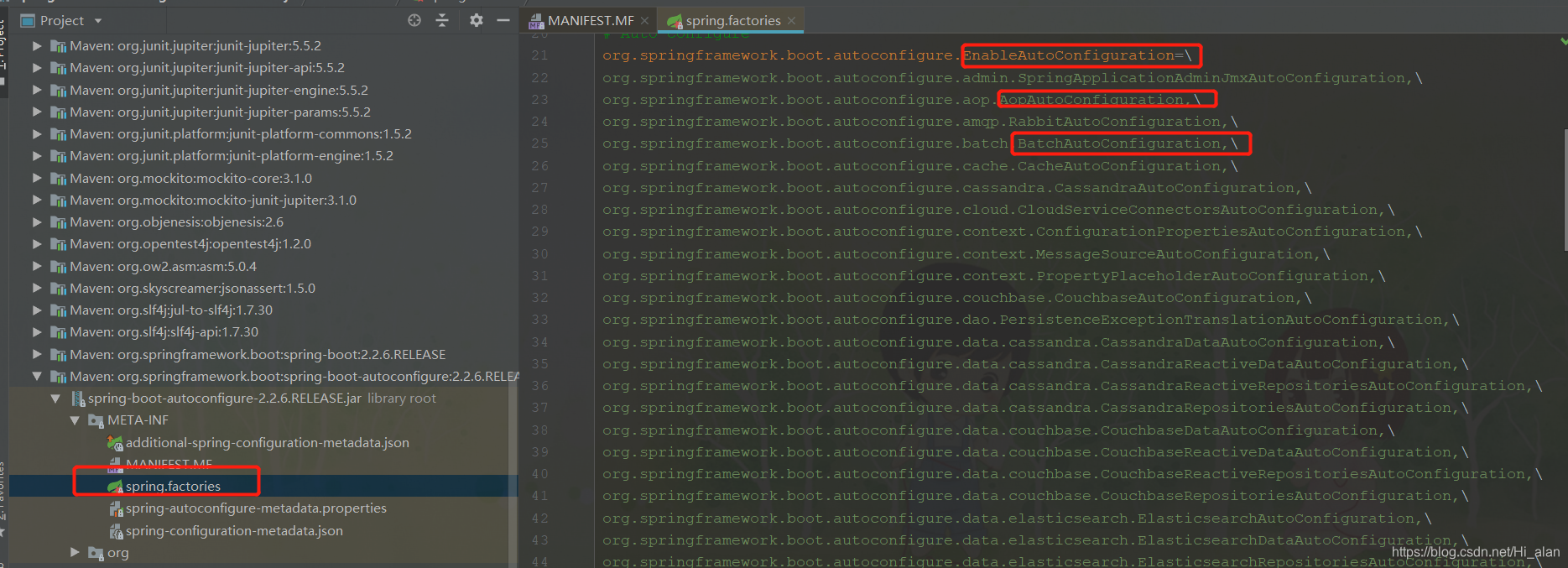Click the locate/scroll-from-source target icon
Viewport: 1568px width, 568px height.
(414, 20)
